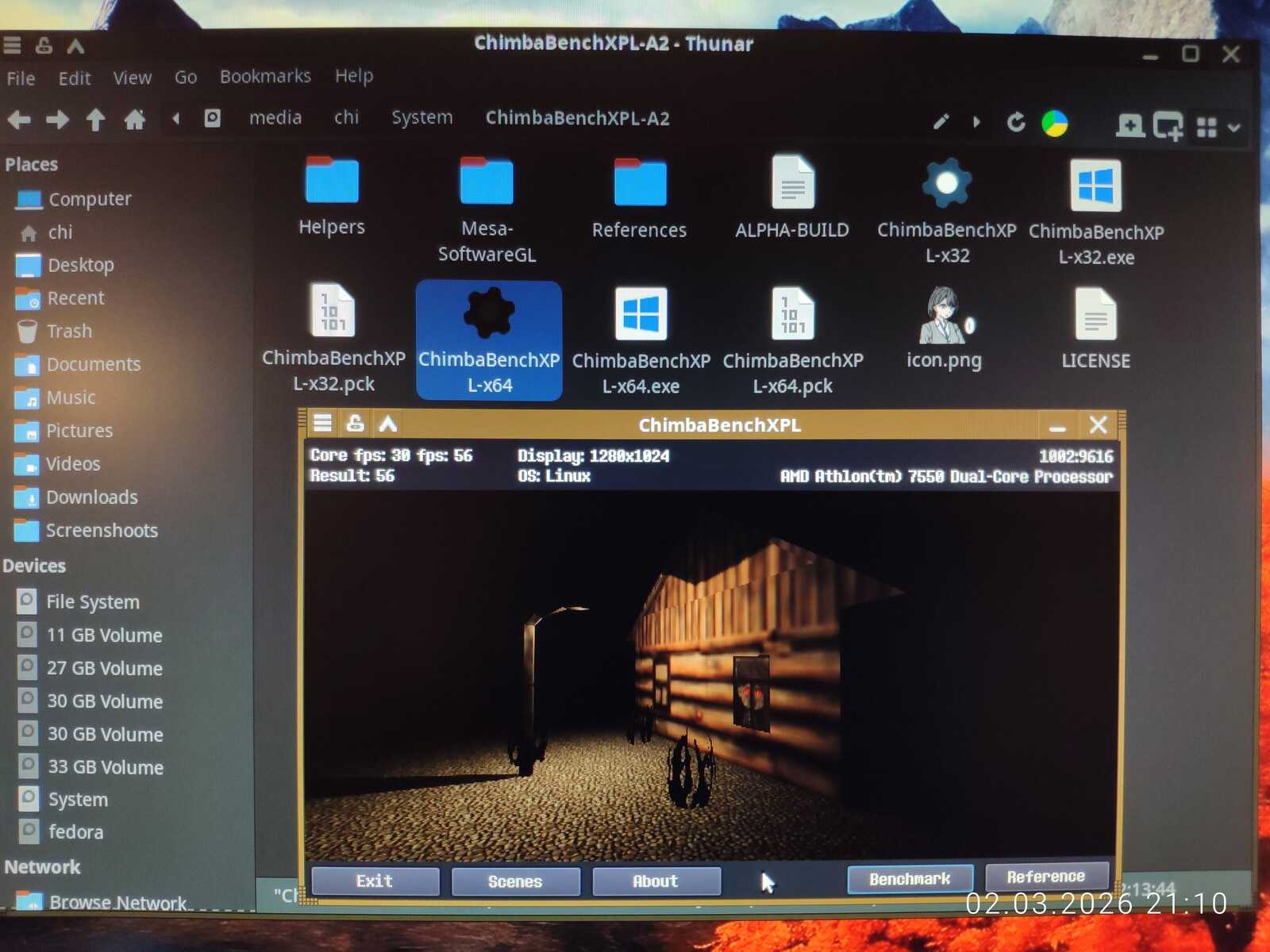Viewport: 1270px width, 952px height.
Task: Click the disk icon at the path bar start
Action: [212, 118]
